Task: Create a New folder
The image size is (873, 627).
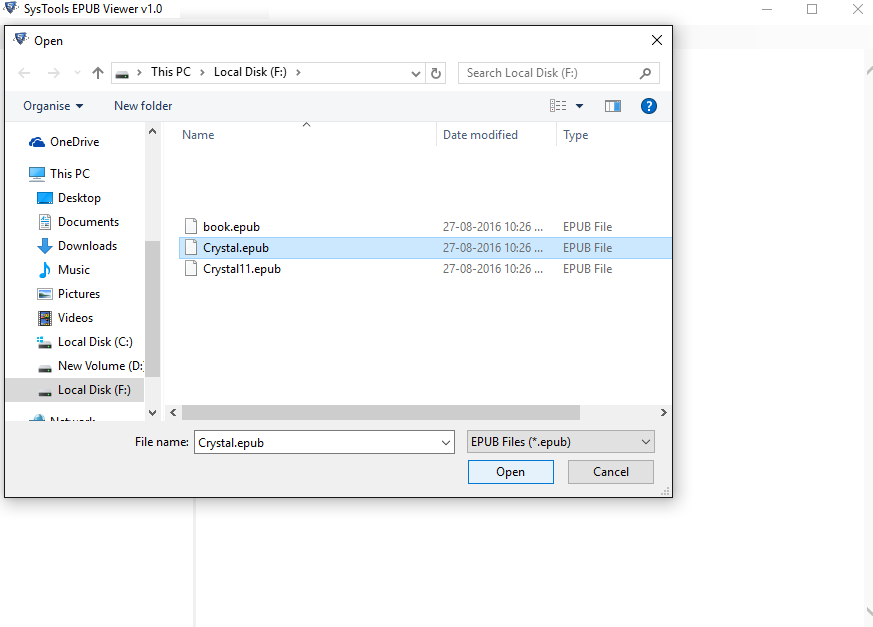Action: tap(143, 106)
